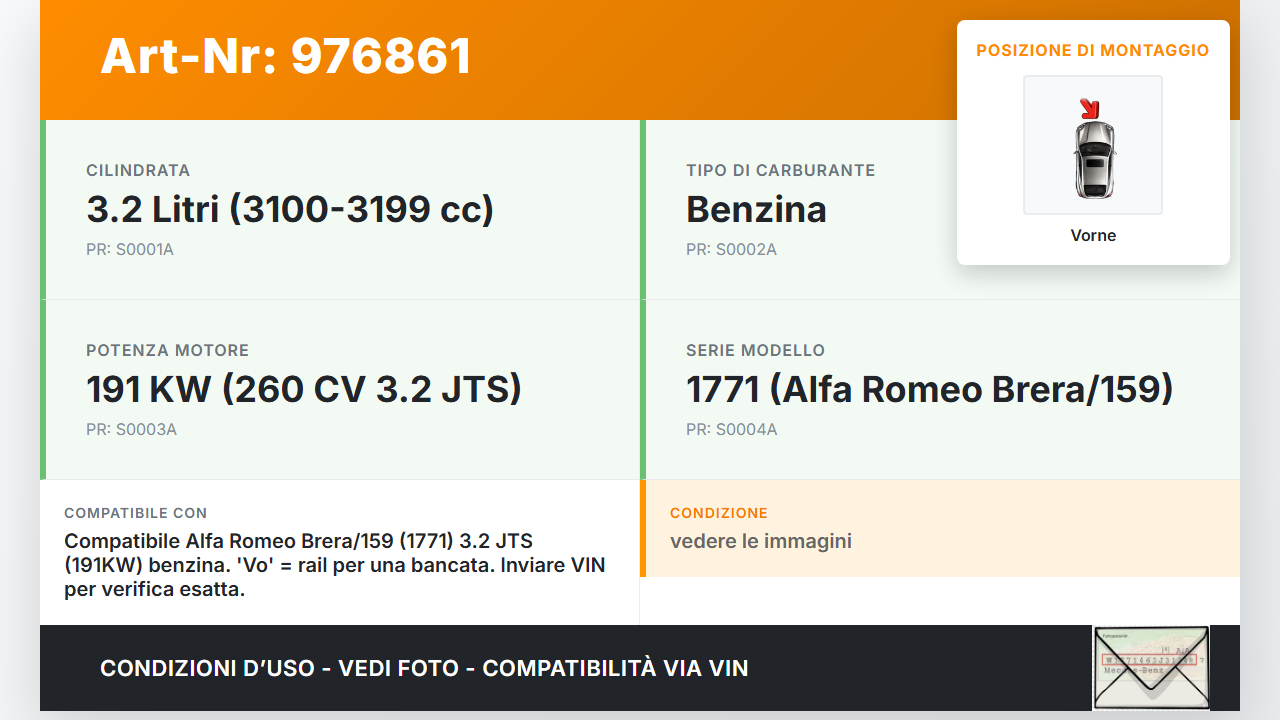This screenshot has height=720, width=1280.
Task: Click PR code S0001A
Action: pyautogui.click(x=130, y=250)
